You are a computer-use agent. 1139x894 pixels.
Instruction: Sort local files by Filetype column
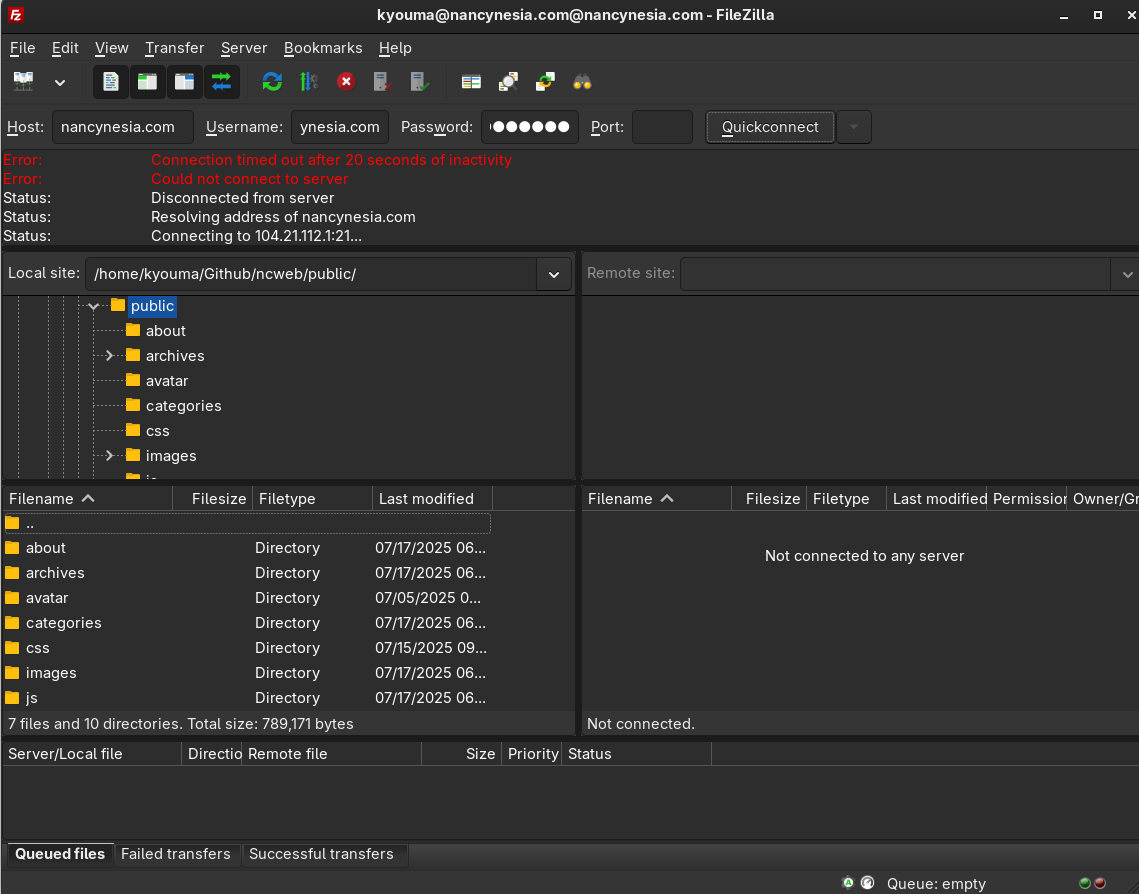point(312,499)
